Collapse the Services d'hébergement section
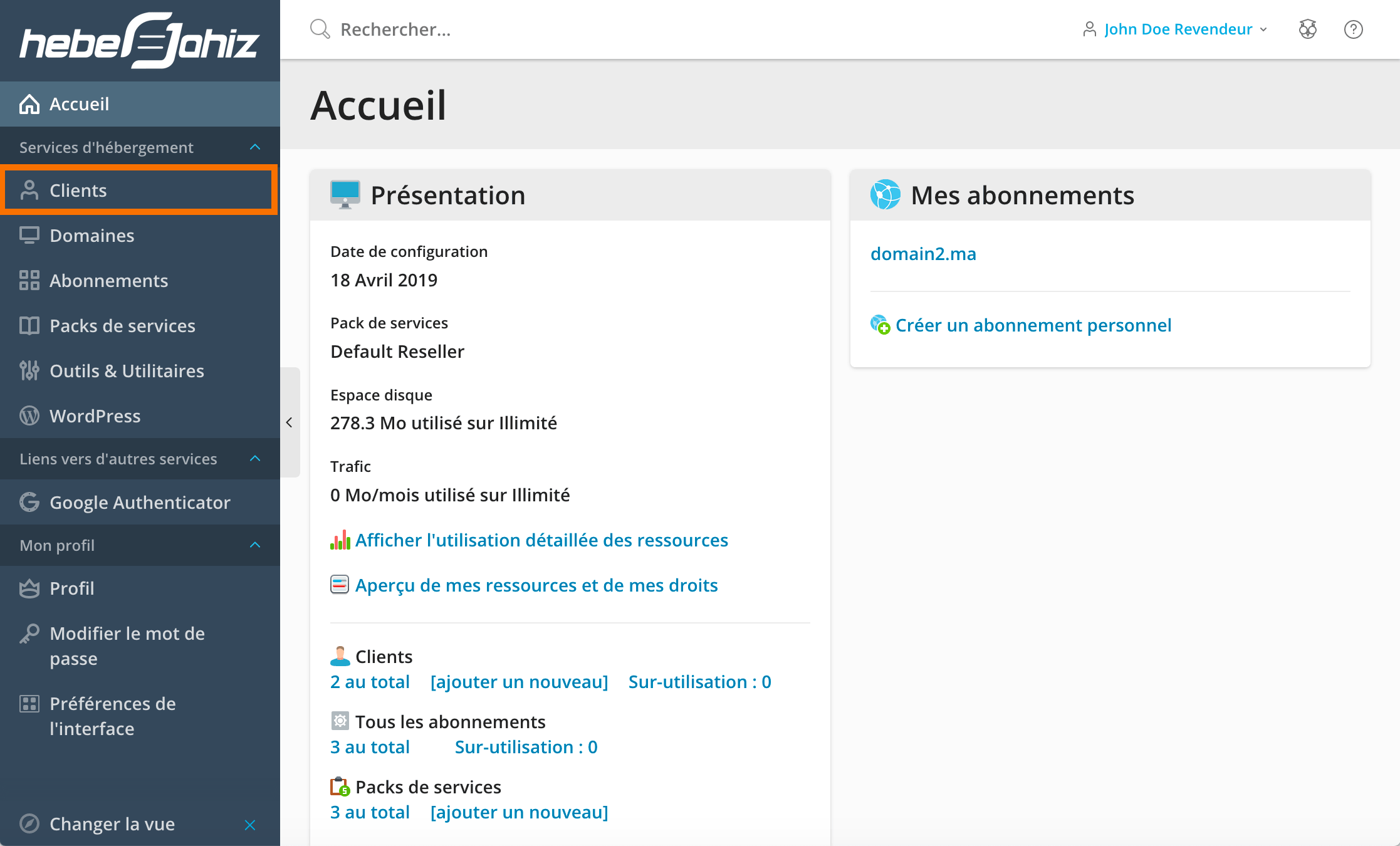This screenshot has height=846, width=1400. pyautogui.click(x=255, y=147)
